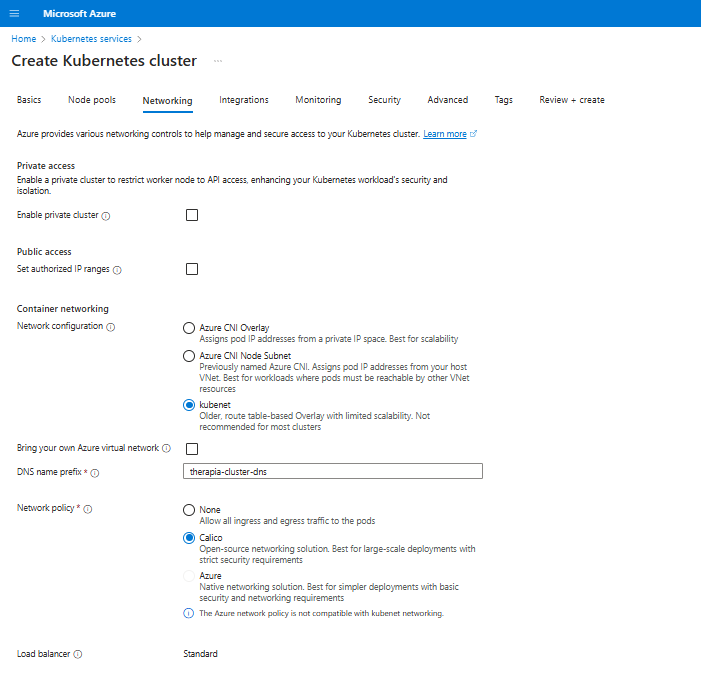Select Calico network policy radio button
The height and width of the screenshot is (676, 701).
[x=189, y=538]
